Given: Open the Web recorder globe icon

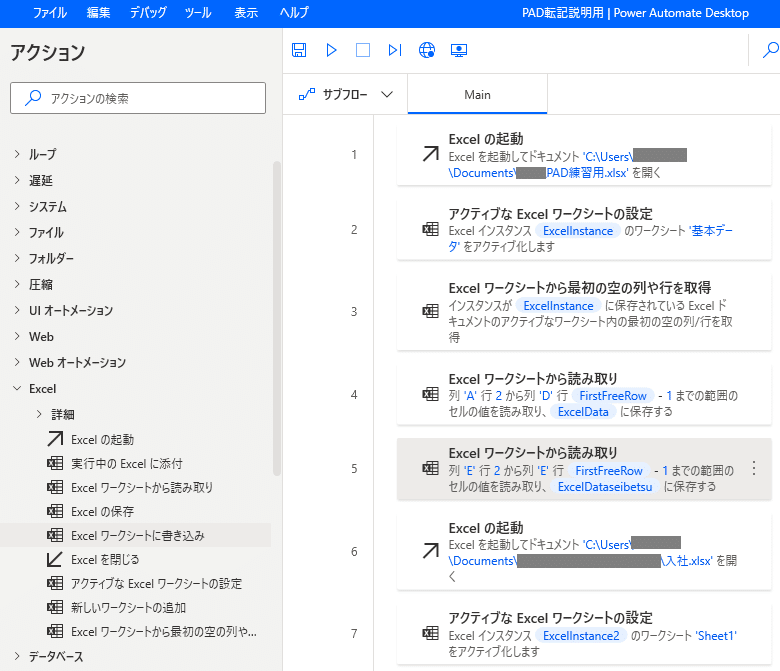Looking at the screenshot, I should [427, 50].
